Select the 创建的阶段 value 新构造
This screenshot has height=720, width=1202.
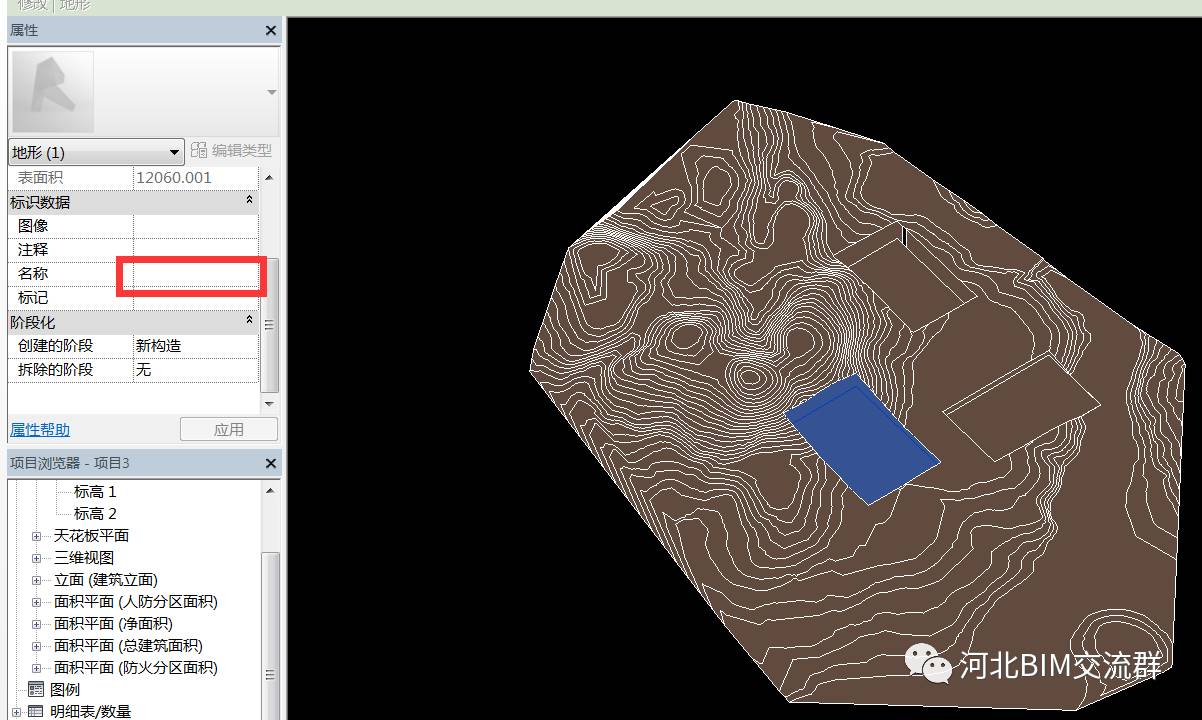click(195, 346)
